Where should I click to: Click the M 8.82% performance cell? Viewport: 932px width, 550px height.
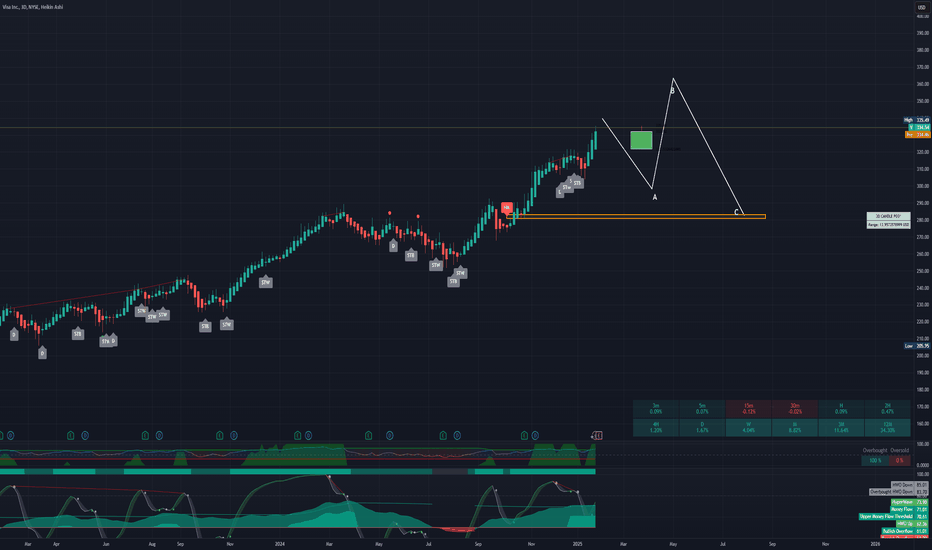tap(795, 427)
